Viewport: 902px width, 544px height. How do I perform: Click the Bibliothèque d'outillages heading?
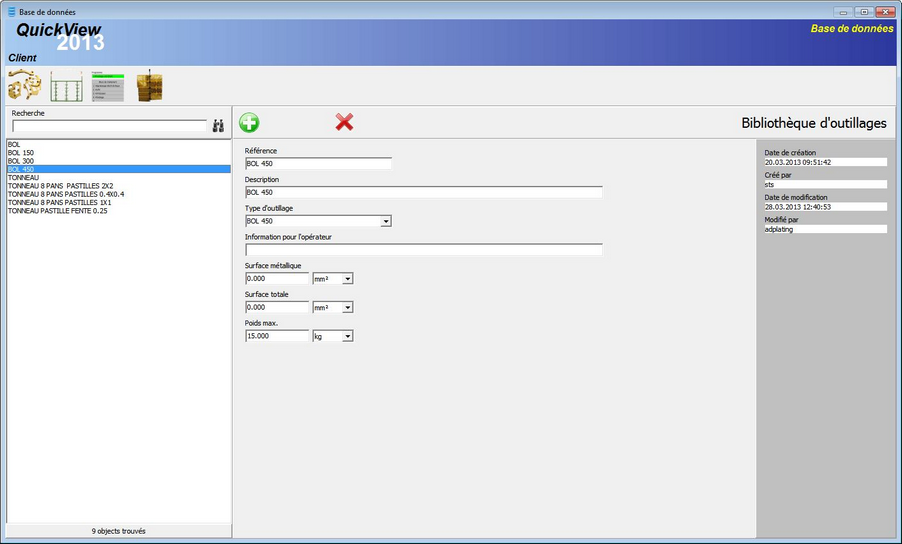[813, 123]
